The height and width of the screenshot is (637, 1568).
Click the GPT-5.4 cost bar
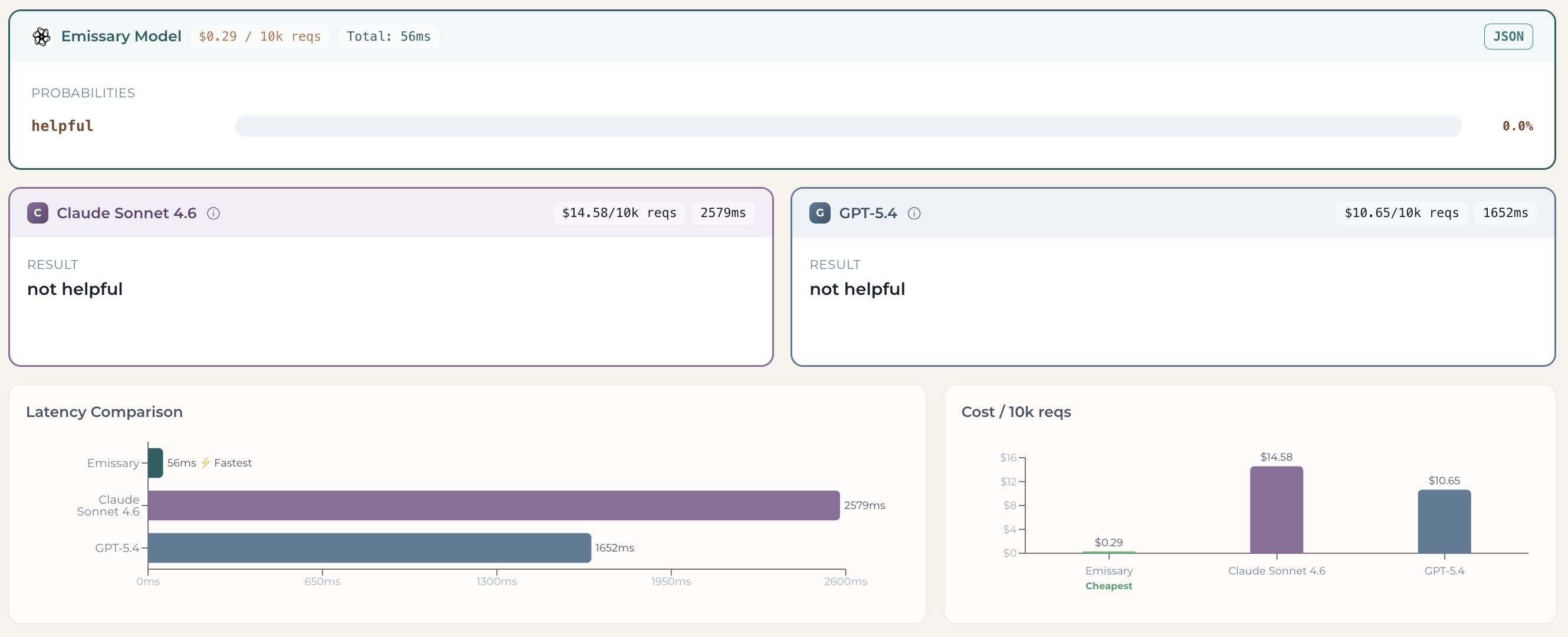tap(1445, 521)
